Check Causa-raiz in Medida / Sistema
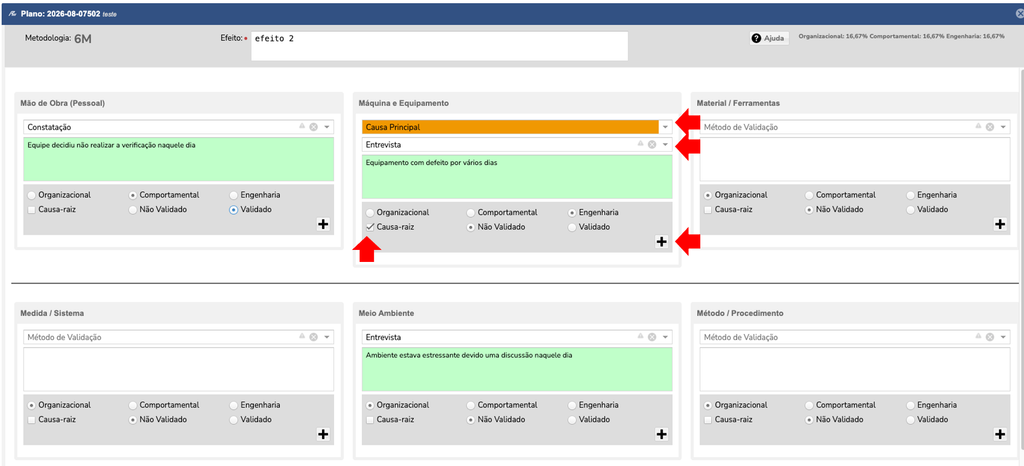 [x=31, y=420]
